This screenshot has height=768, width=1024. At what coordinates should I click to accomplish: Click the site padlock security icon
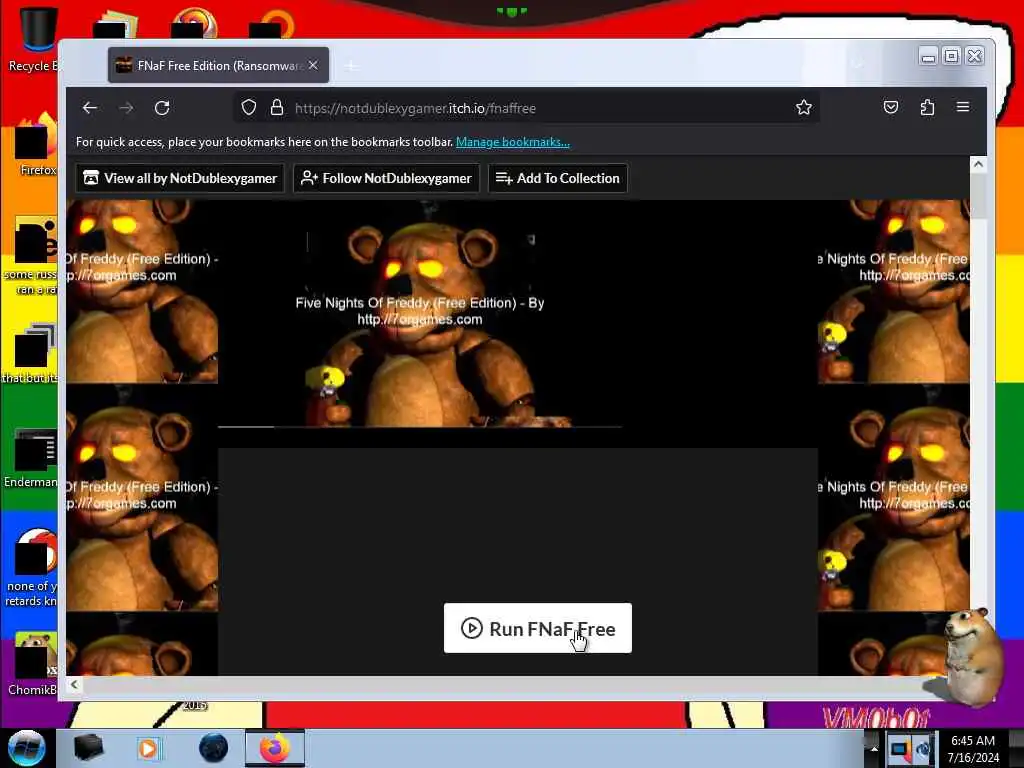click(277, 108)
